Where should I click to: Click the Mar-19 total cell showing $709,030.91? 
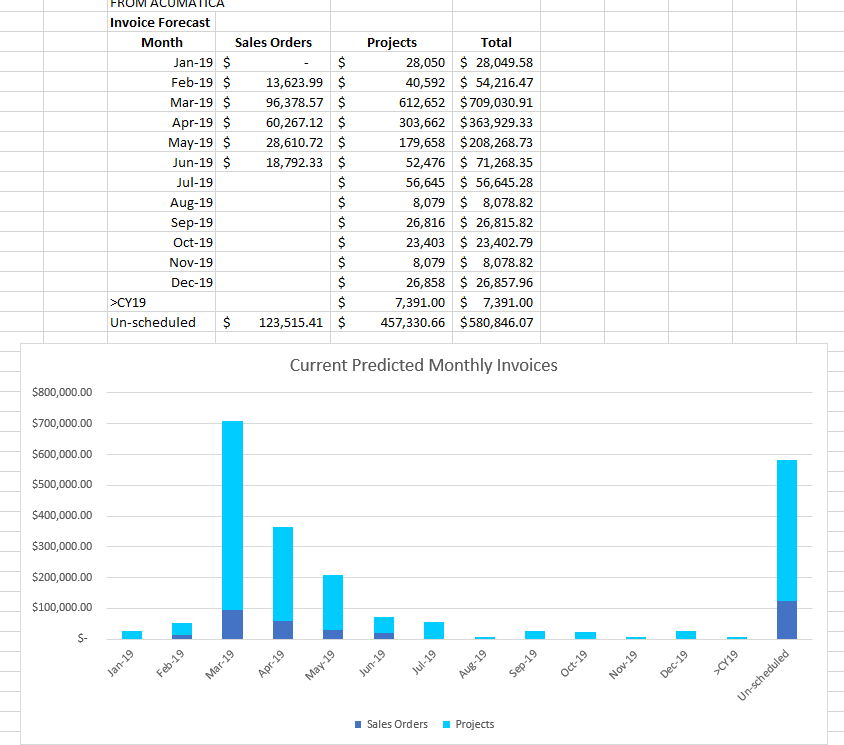click(496, 102)
